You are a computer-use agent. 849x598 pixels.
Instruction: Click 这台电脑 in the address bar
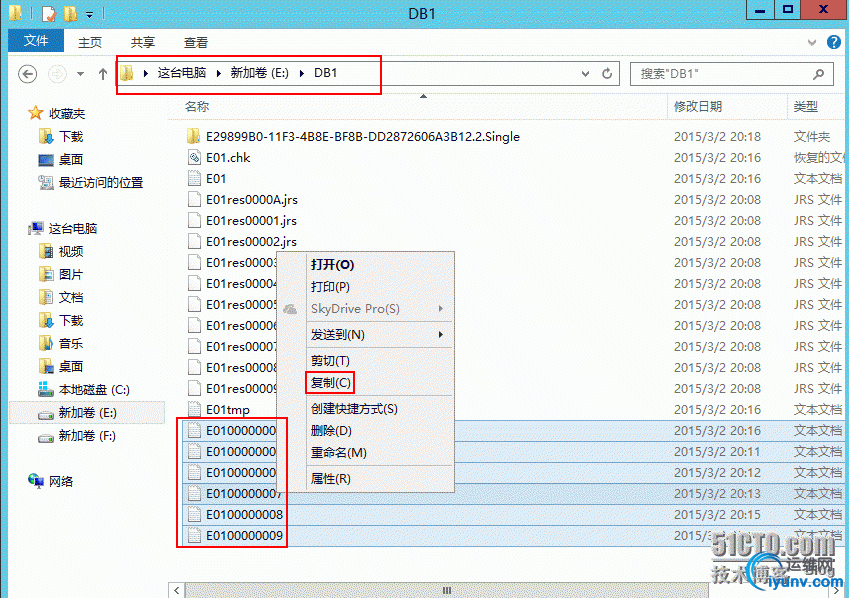181,73
